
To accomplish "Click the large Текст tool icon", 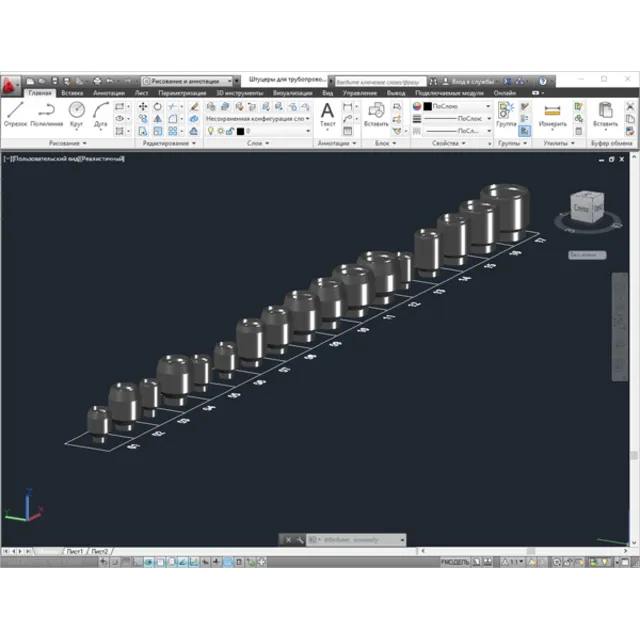I will click(327, 114).
